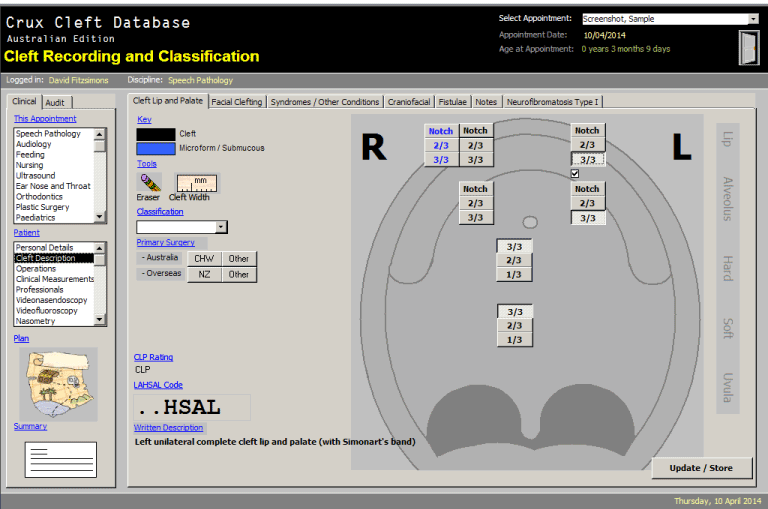Open the Audit tab

click(x=56, y=102)
